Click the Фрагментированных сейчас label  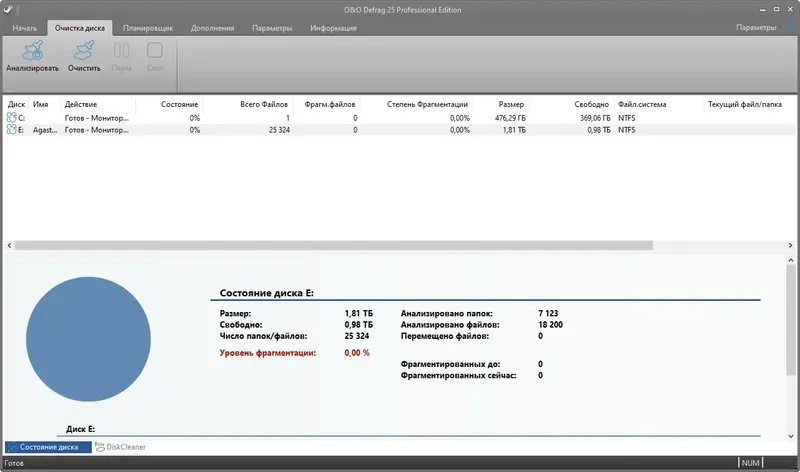pos(458,375)
